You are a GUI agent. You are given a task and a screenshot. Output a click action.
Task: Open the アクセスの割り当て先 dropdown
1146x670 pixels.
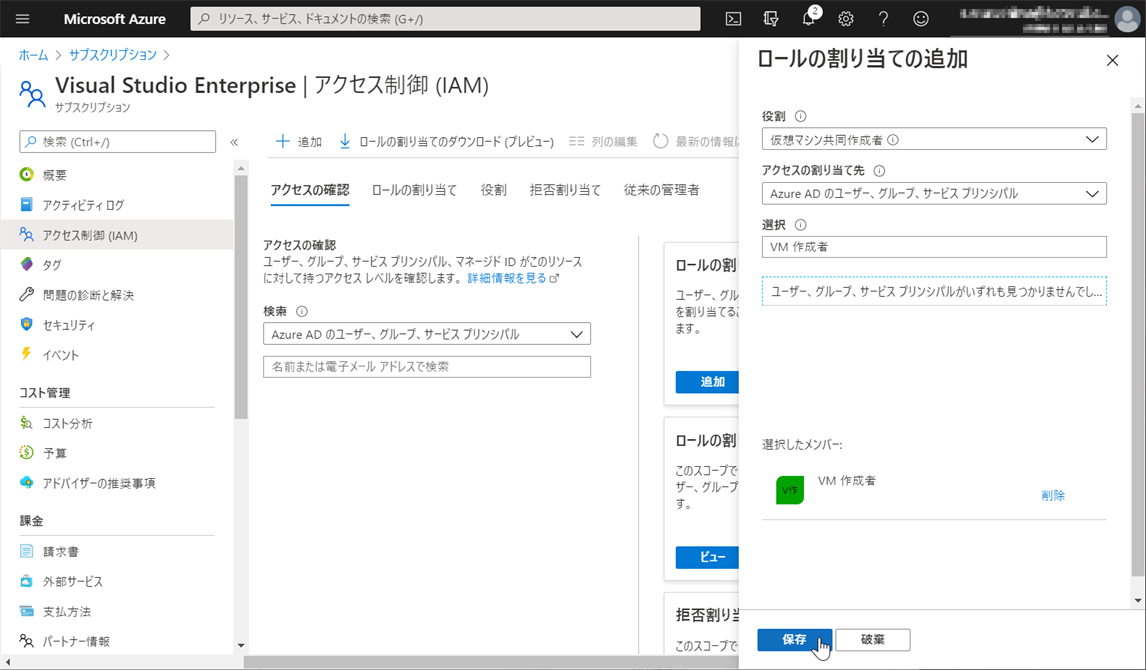[x=933, y=193]
